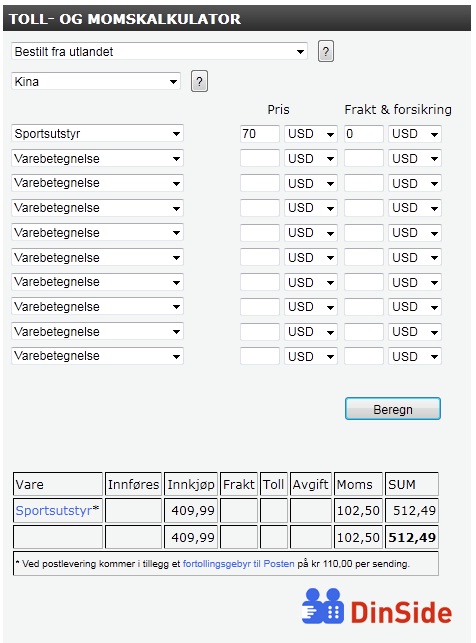Click the Beregn calculate button
476x643 pixels.
(x=393, y=409)
